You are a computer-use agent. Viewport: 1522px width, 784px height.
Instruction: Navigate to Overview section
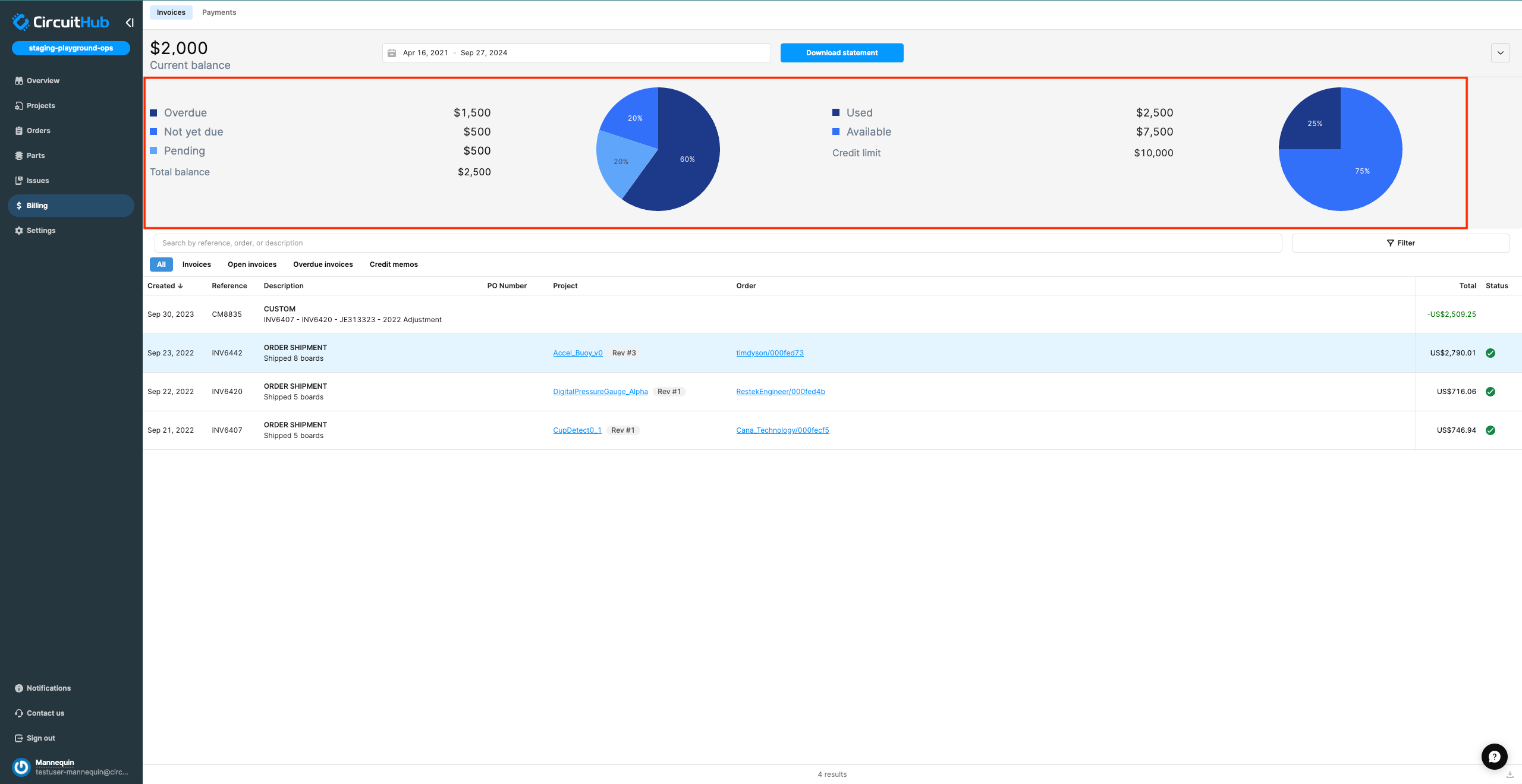(42, 80)
